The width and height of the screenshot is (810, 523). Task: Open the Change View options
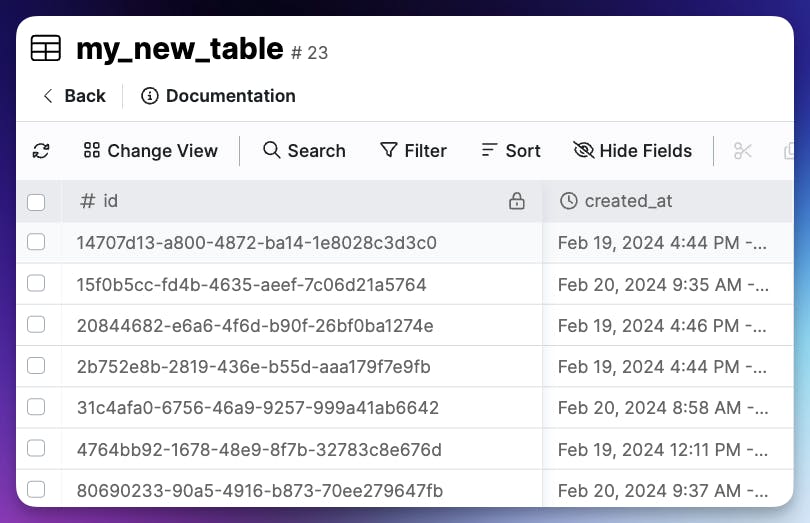point(150,151)
